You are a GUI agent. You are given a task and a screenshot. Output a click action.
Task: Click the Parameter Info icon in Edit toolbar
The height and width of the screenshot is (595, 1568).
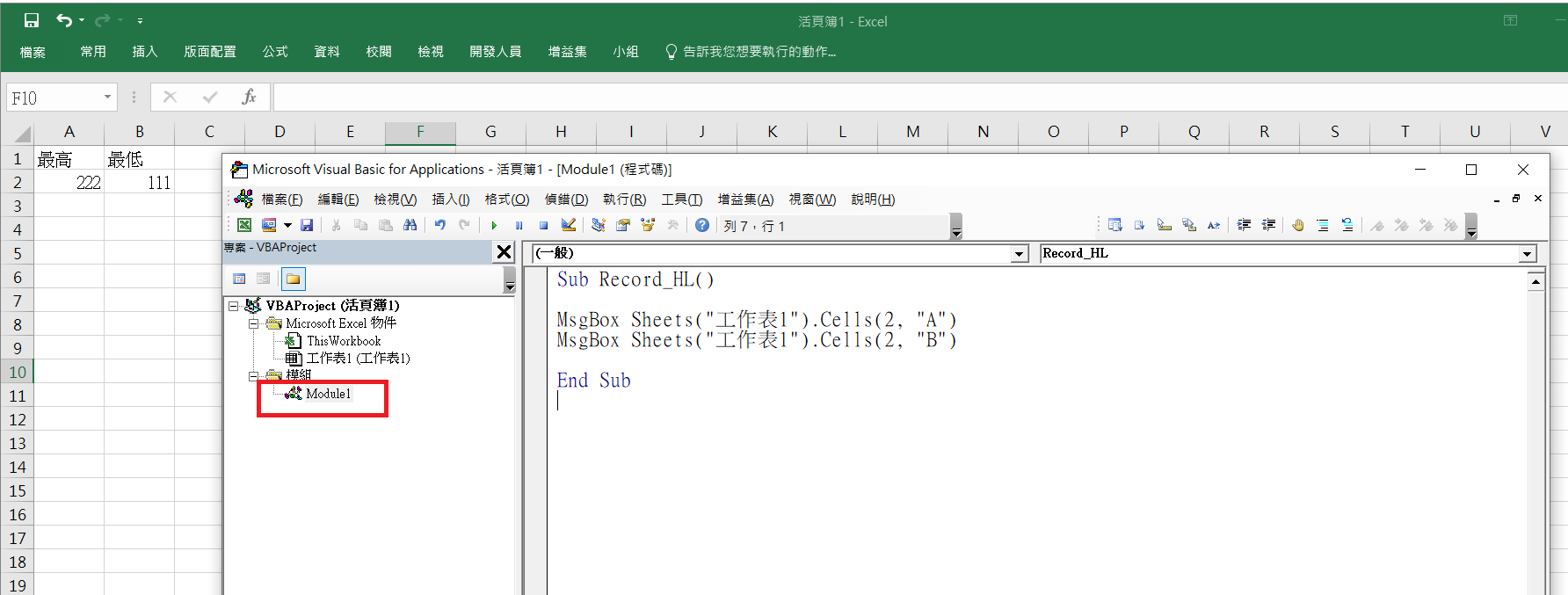click(1189, 225)
